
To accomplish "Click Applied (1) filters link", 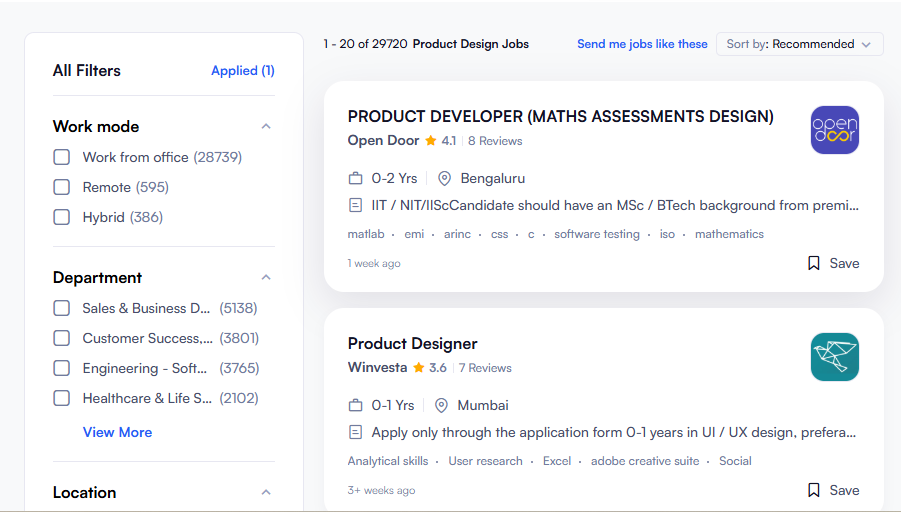I will 242,71.
